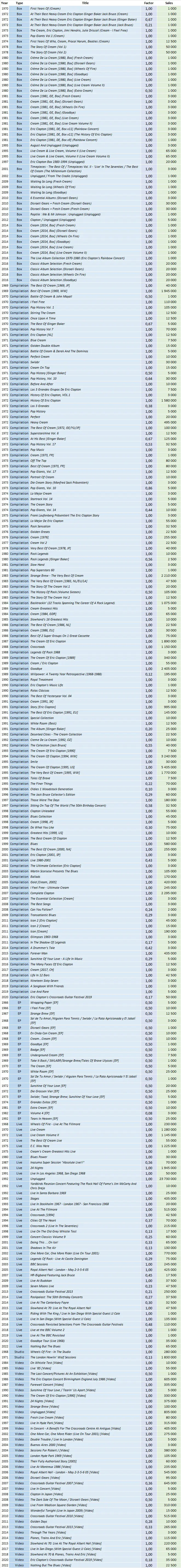Select the 'Ballads' compilation title
Viewport: 181px width, 1568px height.
click(35, 877)
